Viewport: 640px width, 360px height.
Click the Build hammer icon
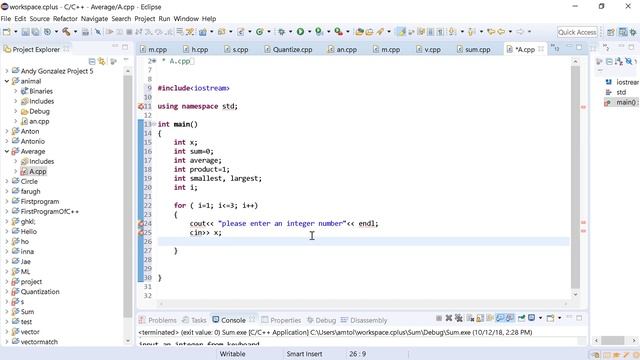coord(66,31)
